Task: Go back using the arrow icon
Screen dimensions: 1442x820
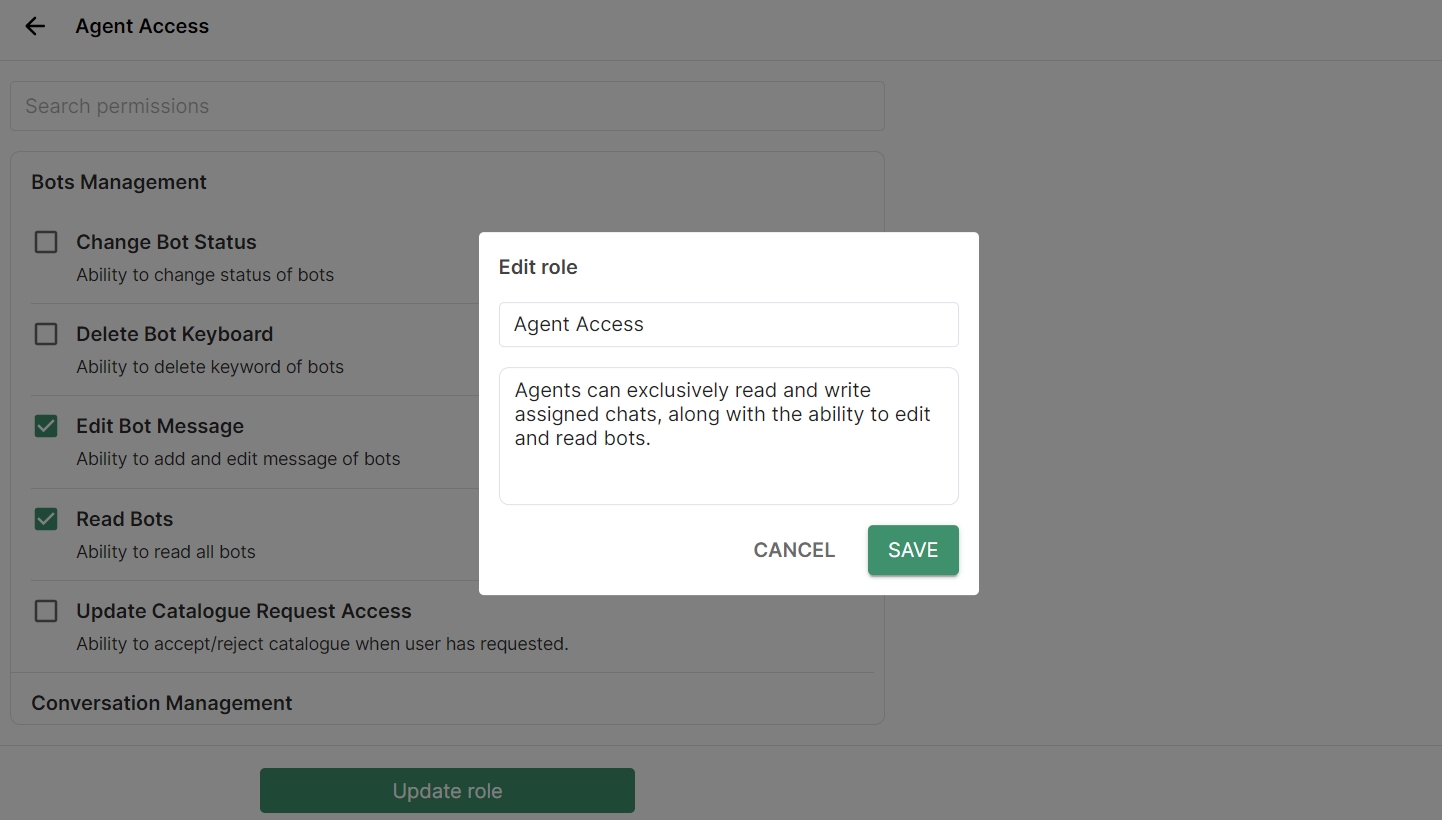Action: tap(35, 26)
